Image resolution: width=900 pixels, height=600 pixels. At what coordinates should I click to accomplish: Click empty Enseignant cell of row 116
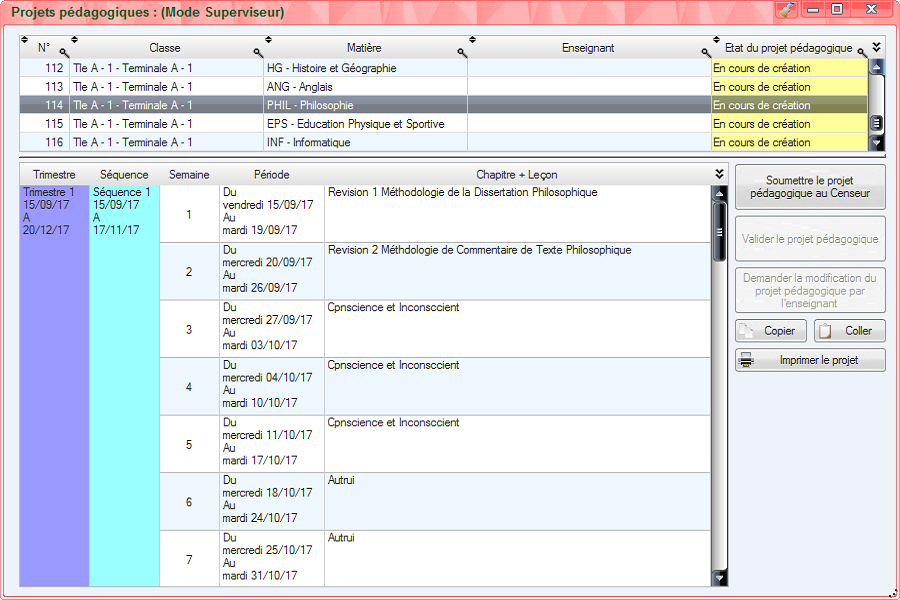[x=589, y=142]
